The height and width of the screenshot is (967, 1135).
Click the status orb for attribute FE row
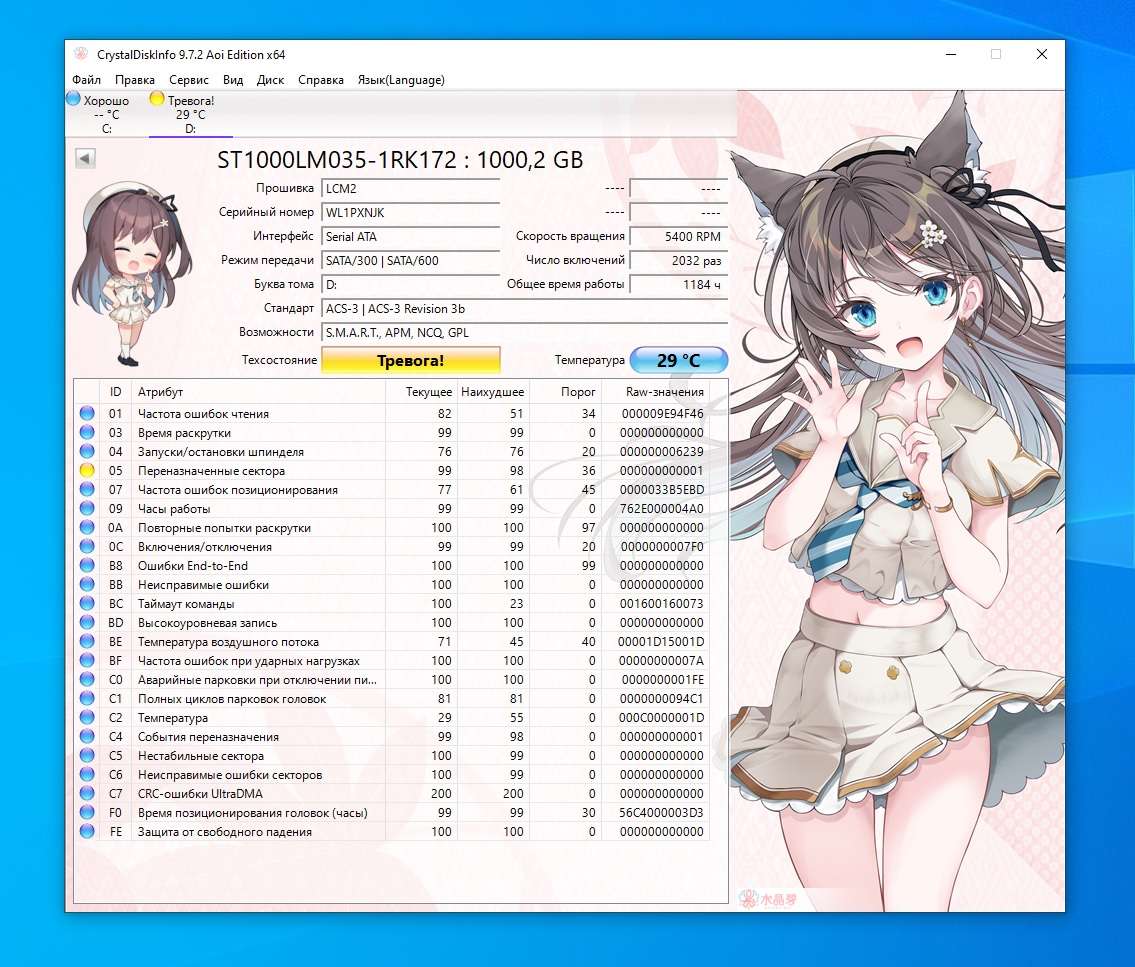click(x=87, y=832)
